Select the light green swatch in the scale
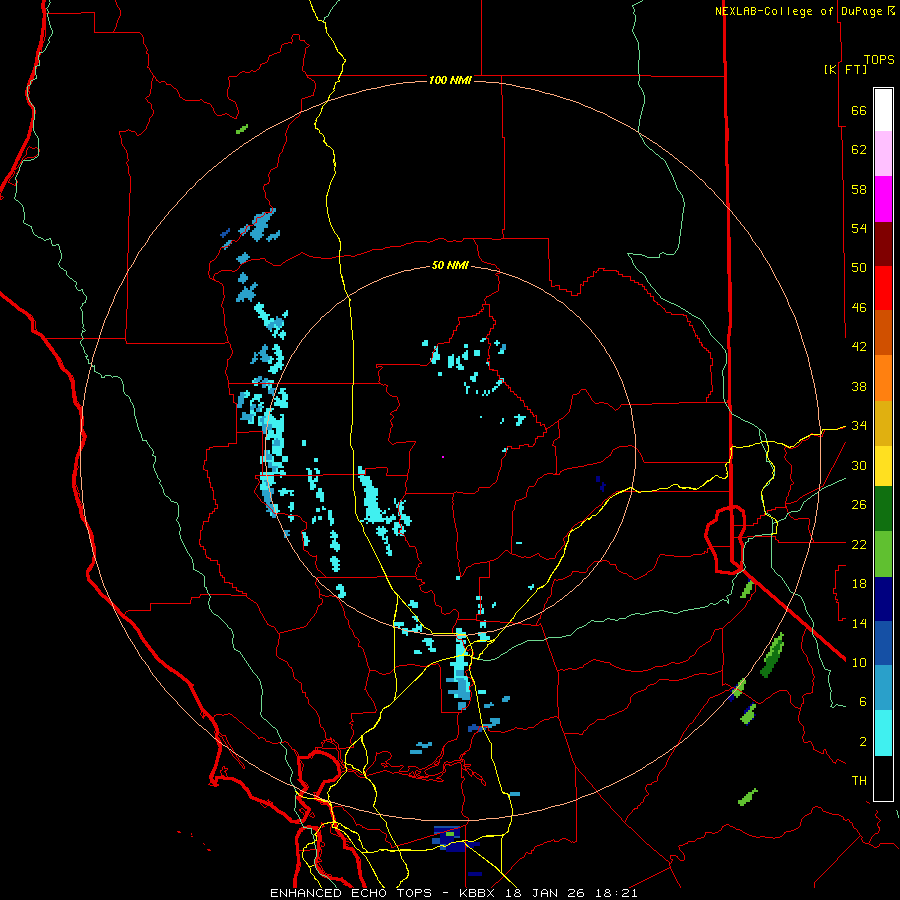 [x=883, y=554]
